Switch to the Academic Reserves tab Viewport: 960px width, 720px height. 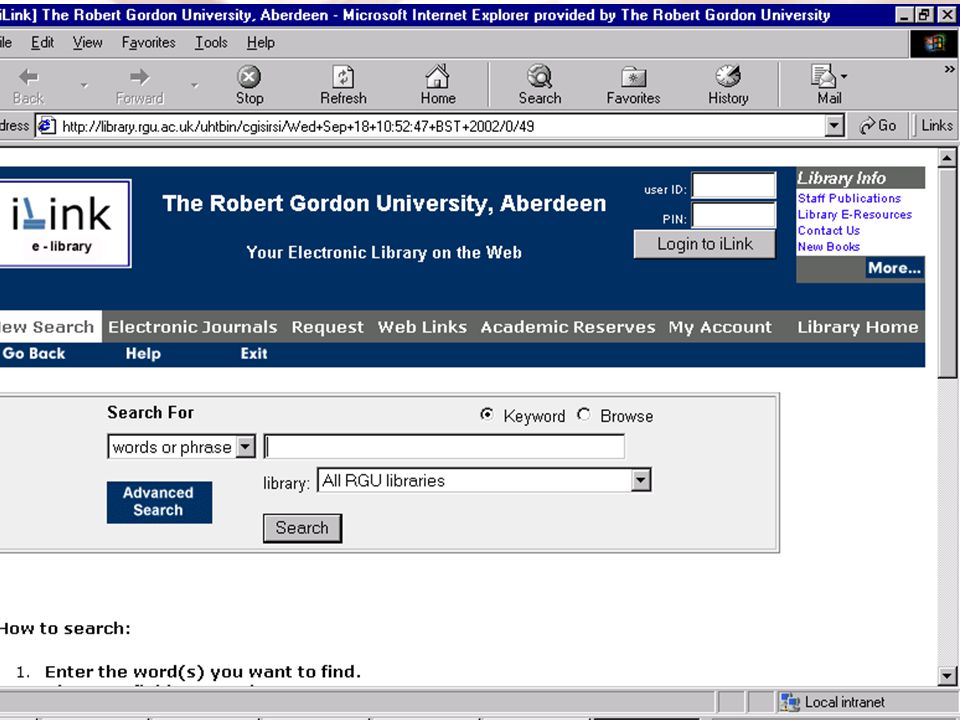tap(568, 327)
